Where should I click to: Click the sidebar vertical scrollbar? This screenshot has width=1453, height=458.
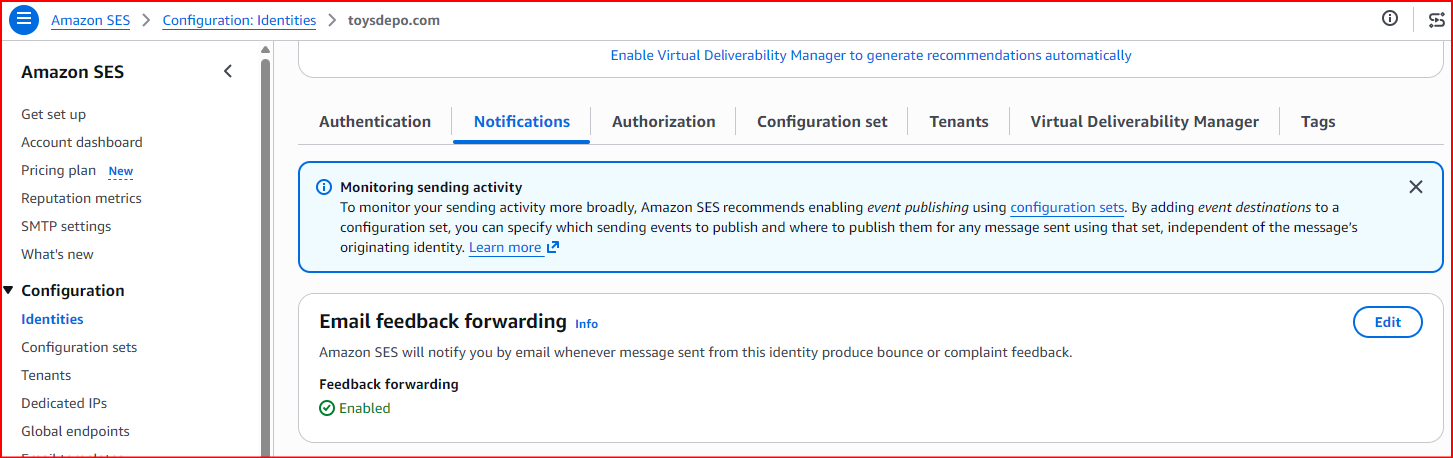(x=265, y=257)
